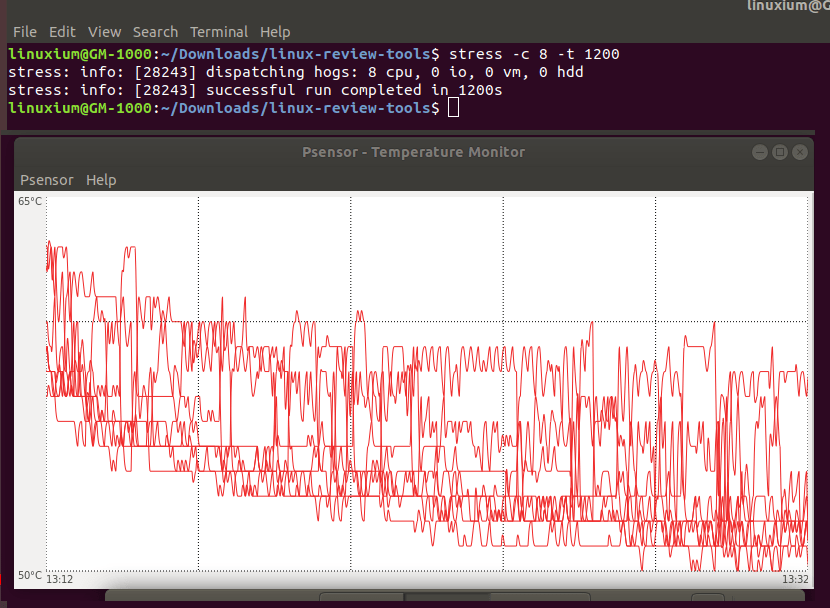Click the 65°C axis label

(x=30, y=201)
